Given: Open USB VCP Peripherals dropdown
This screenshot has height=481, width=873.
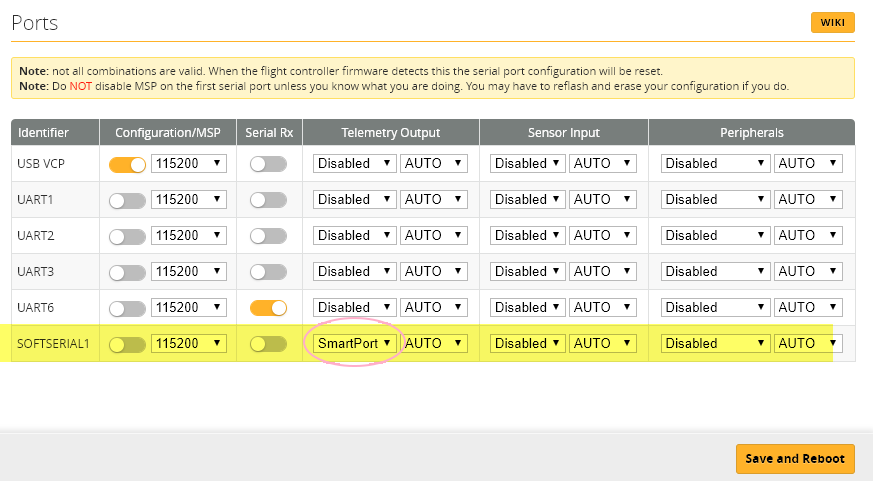Looking at the screenshot, I should (x=714, y=163).
